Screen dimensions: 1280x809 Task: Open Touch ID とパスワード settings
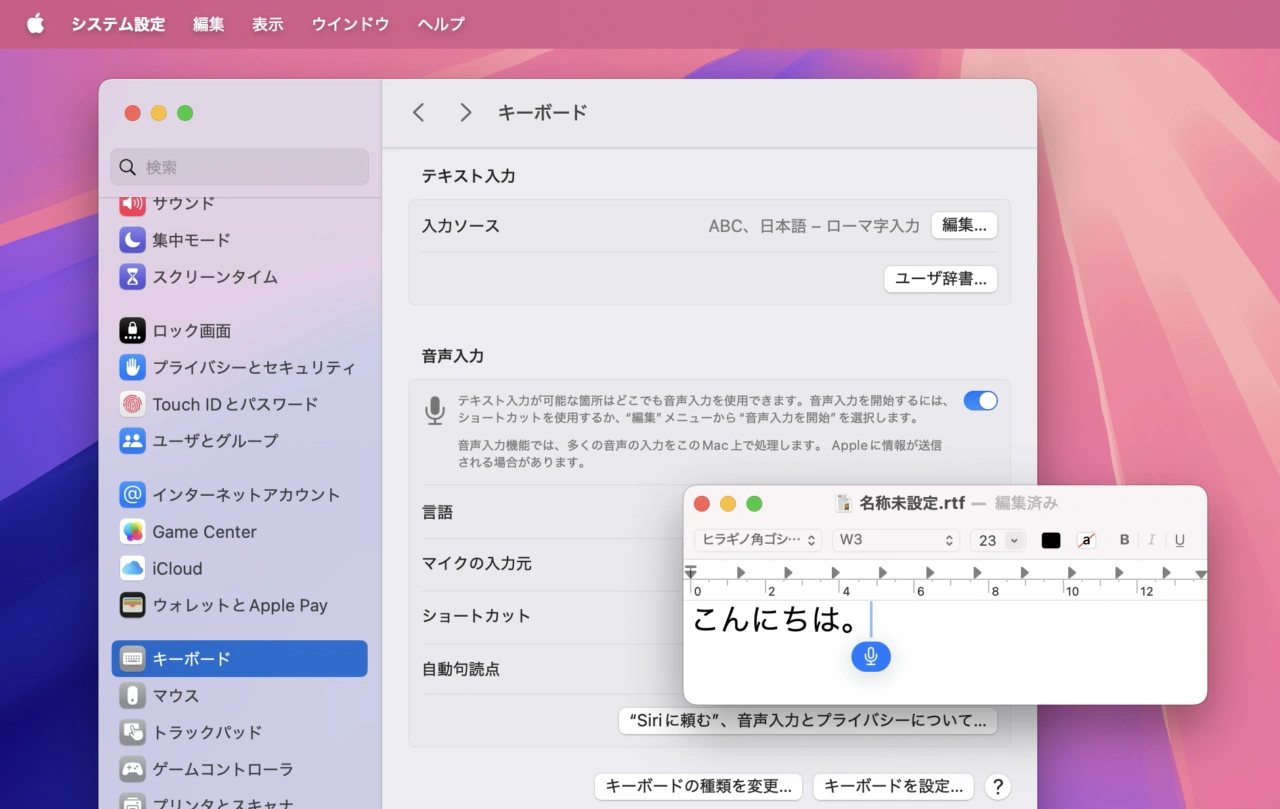[x=234, y=404]
